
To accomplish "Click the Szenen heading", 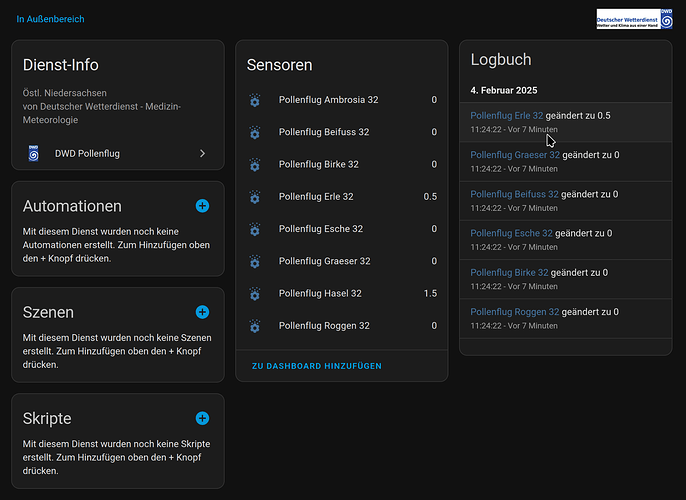I will tap(48, 312).
